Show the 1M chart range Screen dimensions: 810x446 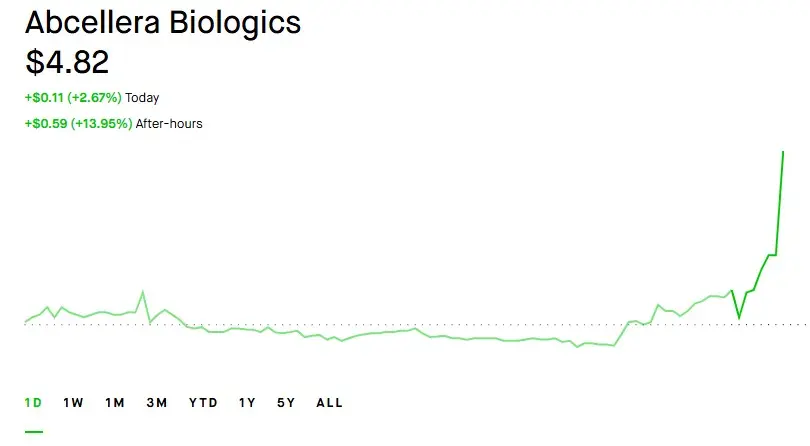[115, 403]
